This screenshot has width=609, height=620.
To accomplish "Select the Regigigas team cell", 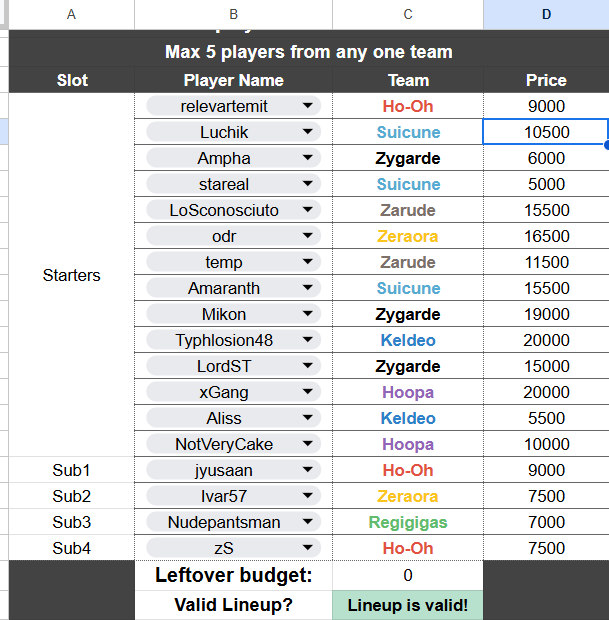I will pos(408,522).
